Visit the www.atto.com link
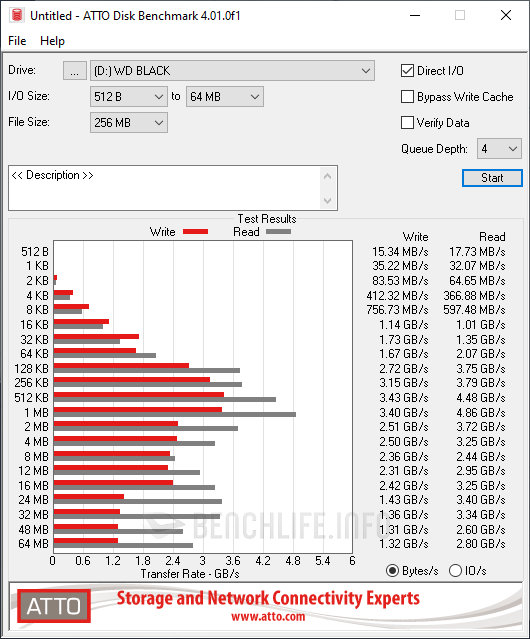 click(268, 617)
